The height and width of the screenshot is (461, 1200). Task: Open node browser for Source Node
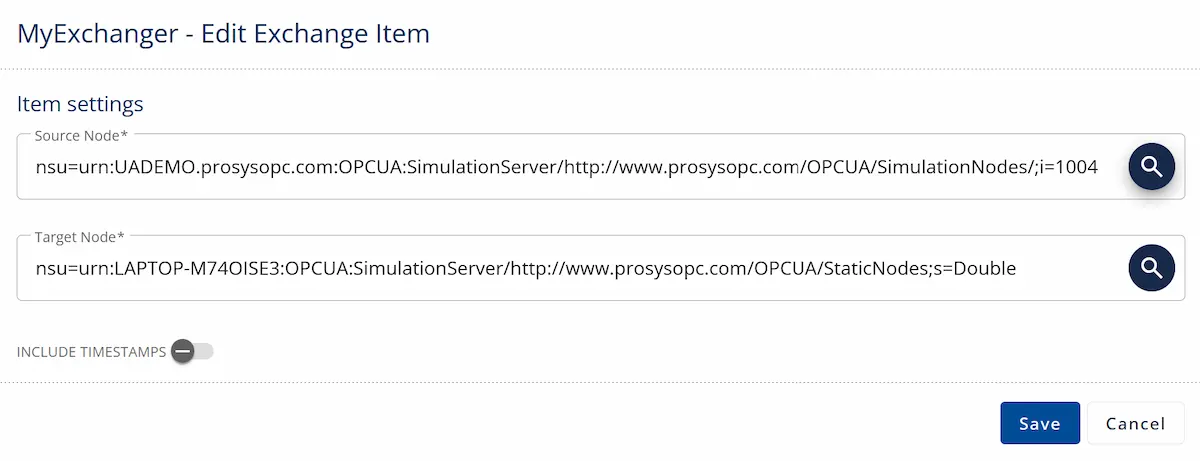coord(1151,167)
